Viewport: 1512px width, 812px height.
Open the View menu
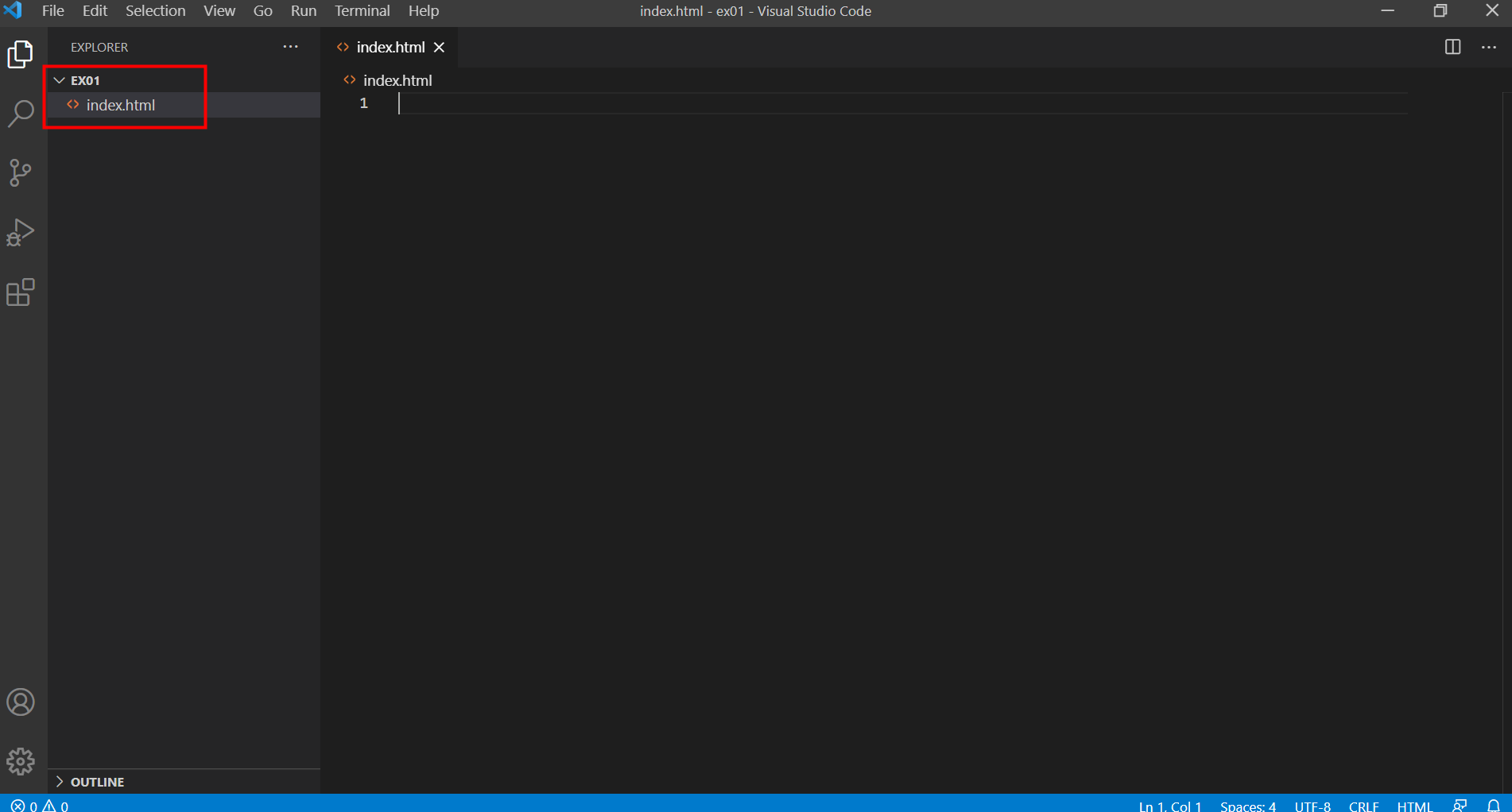tap(219, 11)
